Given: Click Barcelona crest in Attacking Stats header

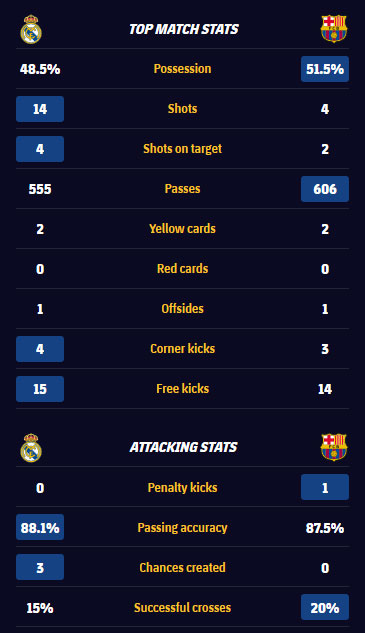Looking at the screenshot, I should 334,447.
